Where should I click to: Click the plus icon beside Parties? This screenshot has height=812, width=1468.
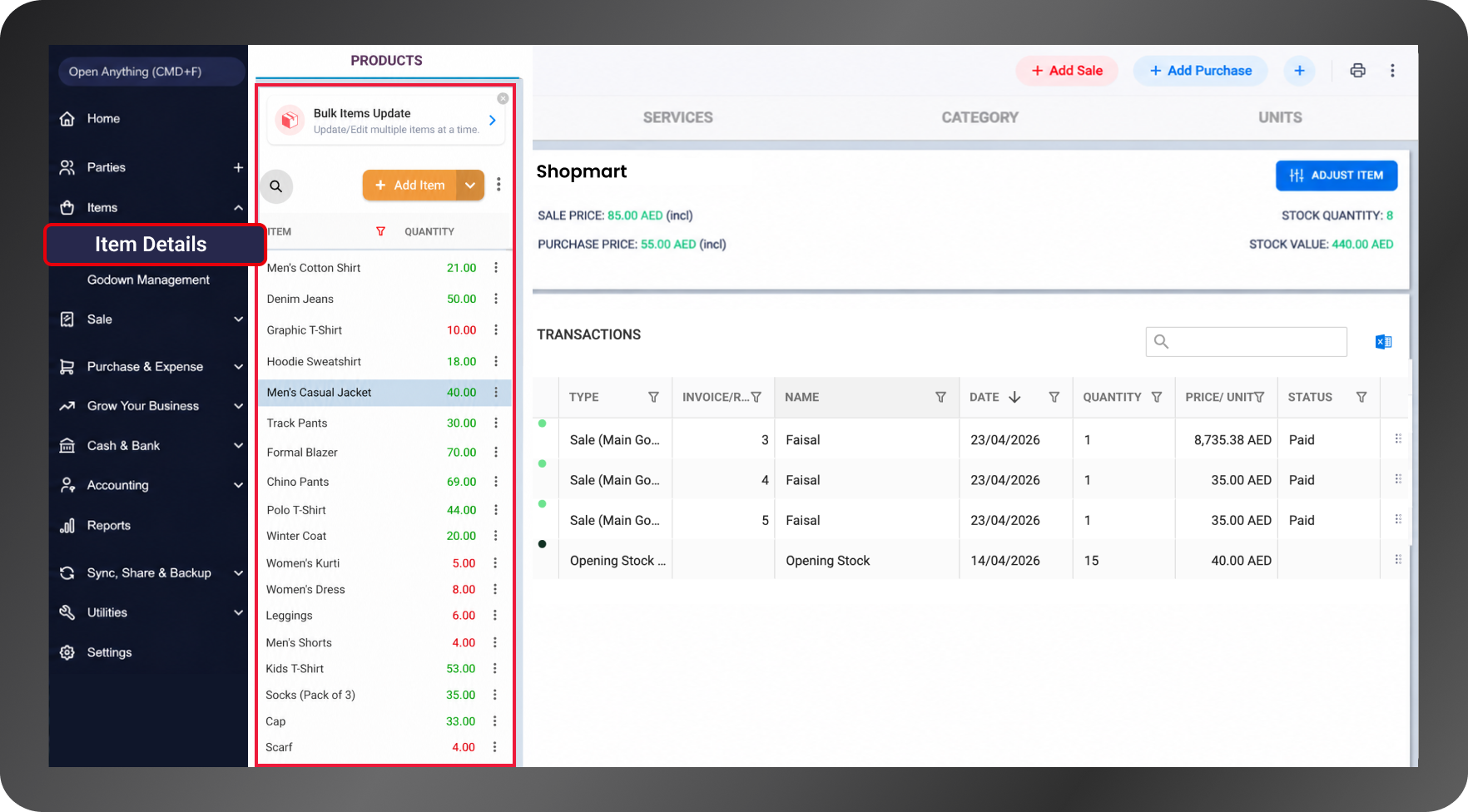pos(238,167)
